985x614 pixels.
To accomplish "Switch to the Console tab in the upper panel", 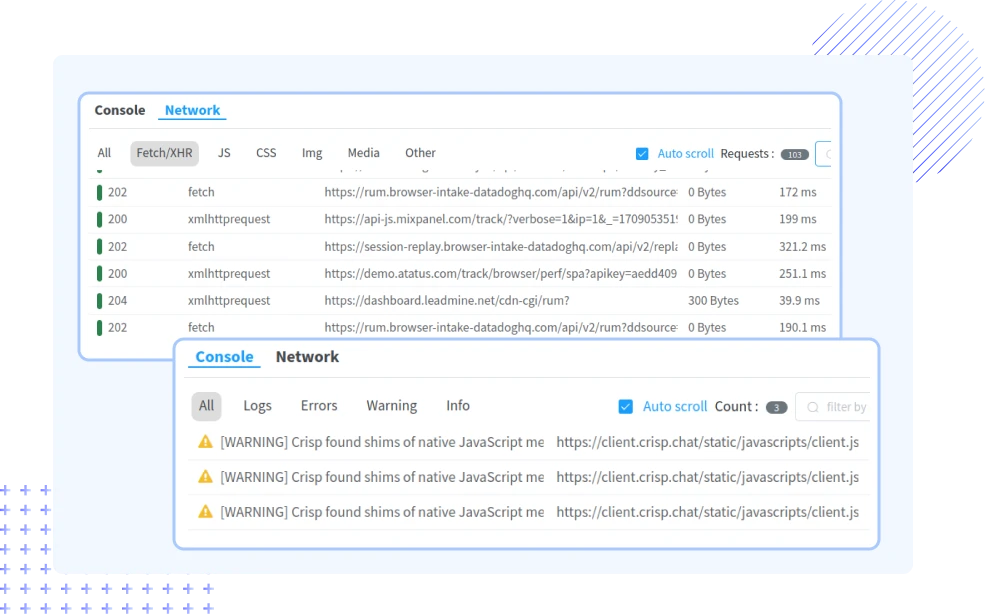I will (x=119, y=110).
